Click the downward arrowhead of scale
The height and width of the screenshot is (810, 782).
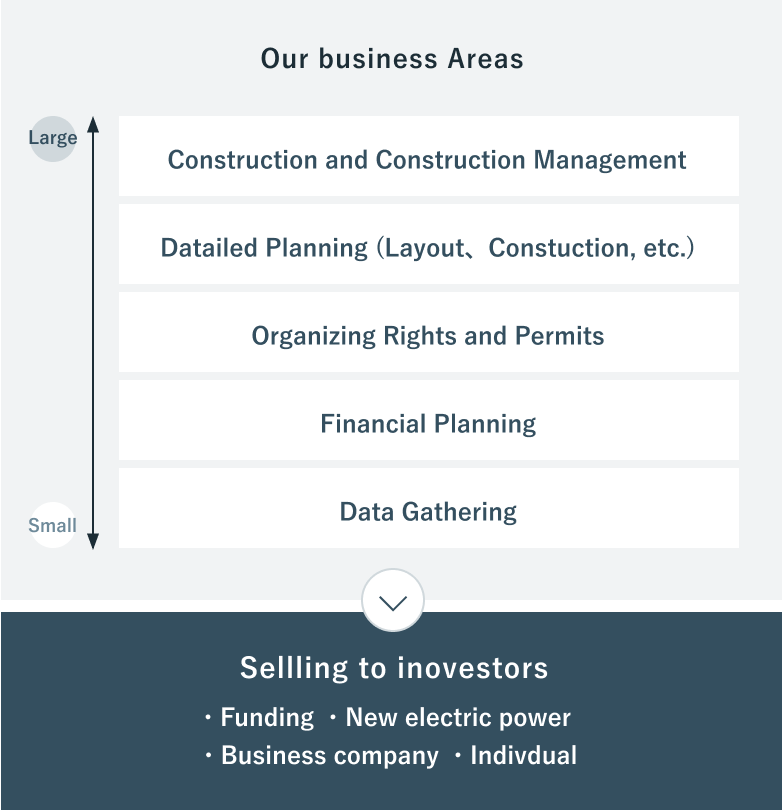(93, 541)
